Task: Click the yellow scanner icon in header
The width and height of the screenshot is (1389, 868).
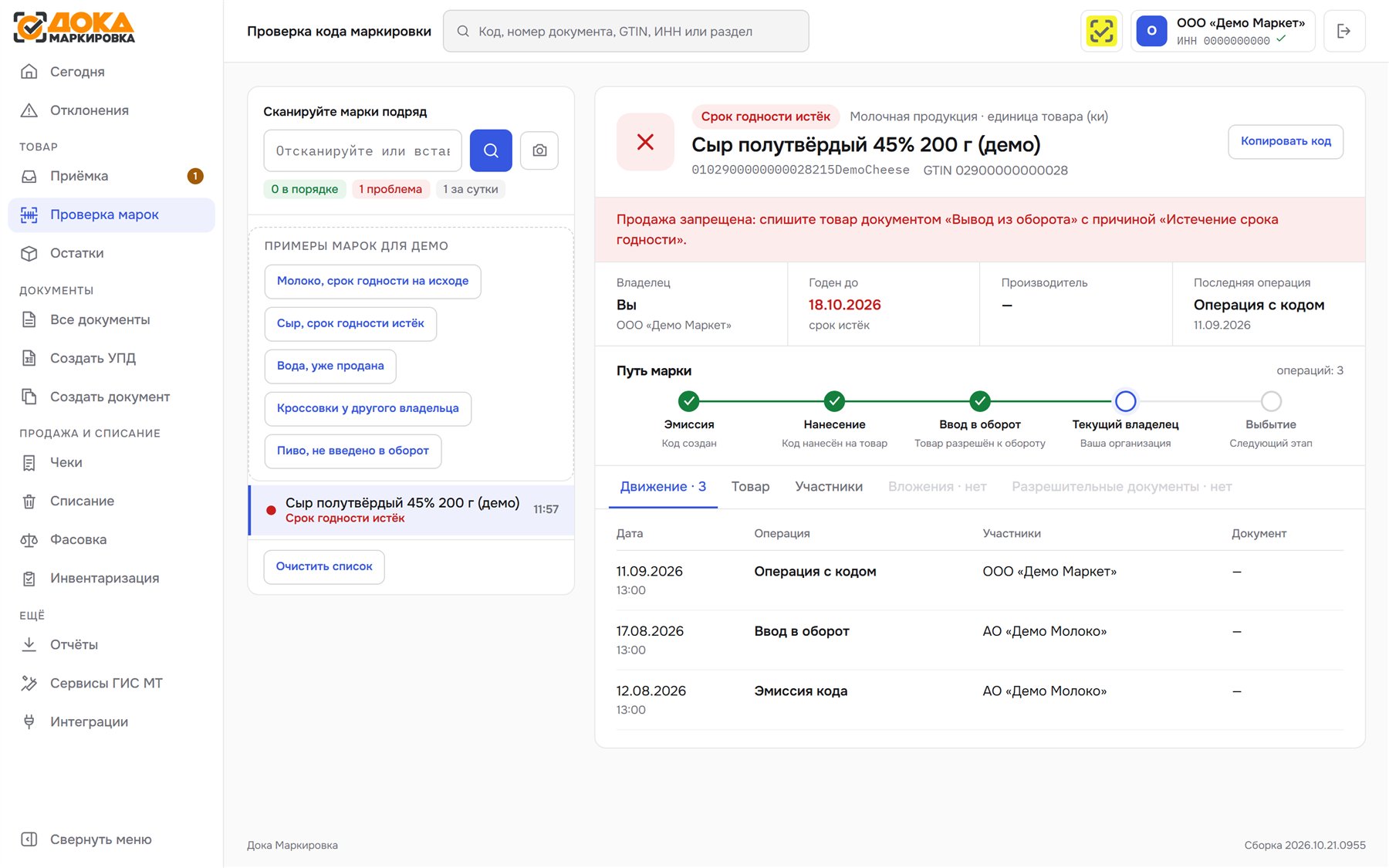Action: click(1101, 31)
